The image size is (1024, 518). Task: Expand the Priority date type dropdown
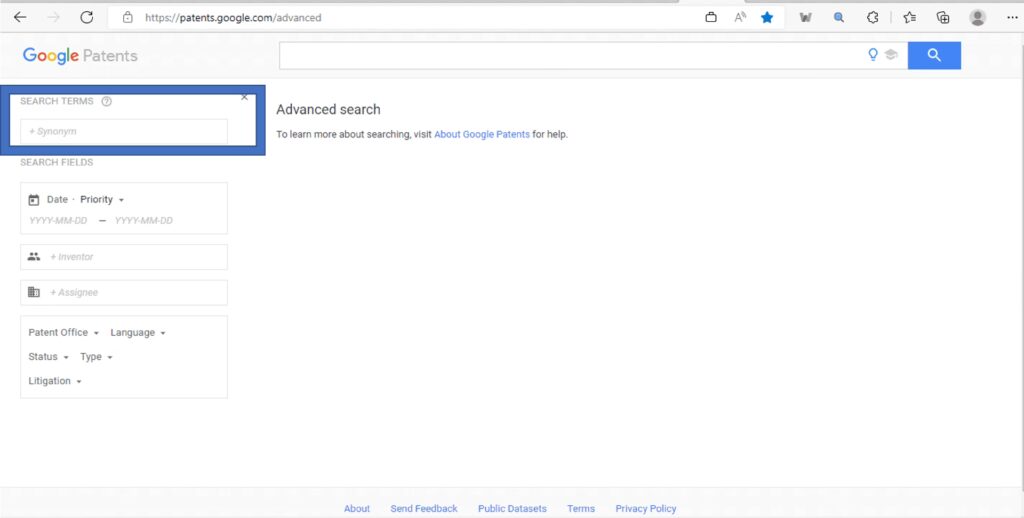(x=102, y=200)
